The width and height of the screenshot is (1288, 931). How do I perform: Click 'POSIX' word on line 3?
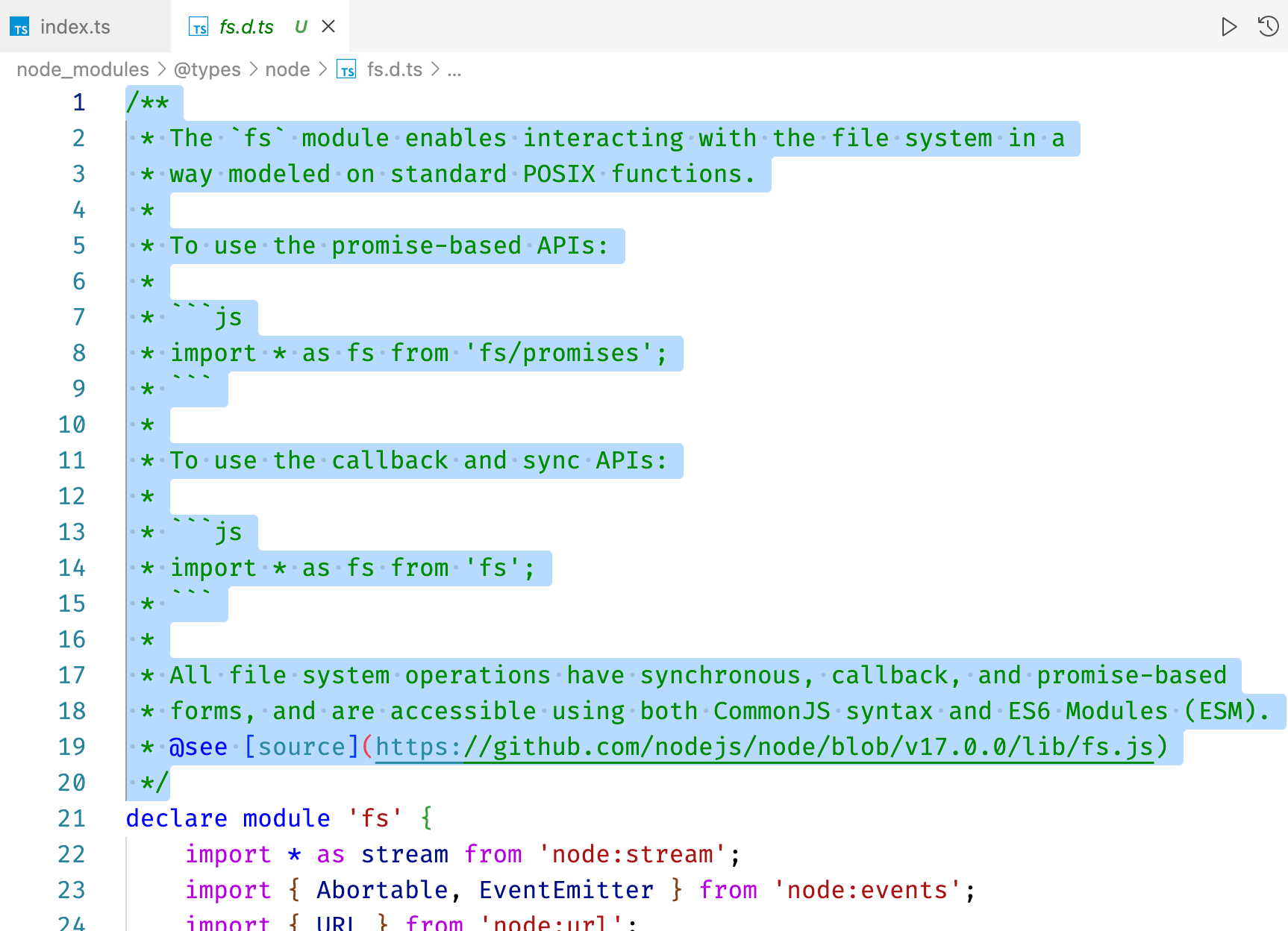[559, 174]
